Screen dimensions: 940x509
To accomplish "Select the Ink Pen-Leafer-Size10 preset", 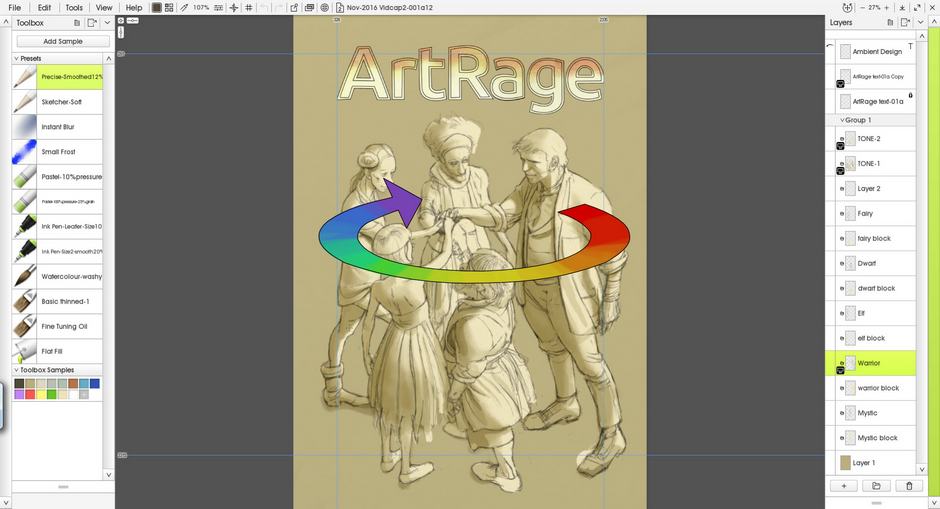I will [x=58, y=227].
